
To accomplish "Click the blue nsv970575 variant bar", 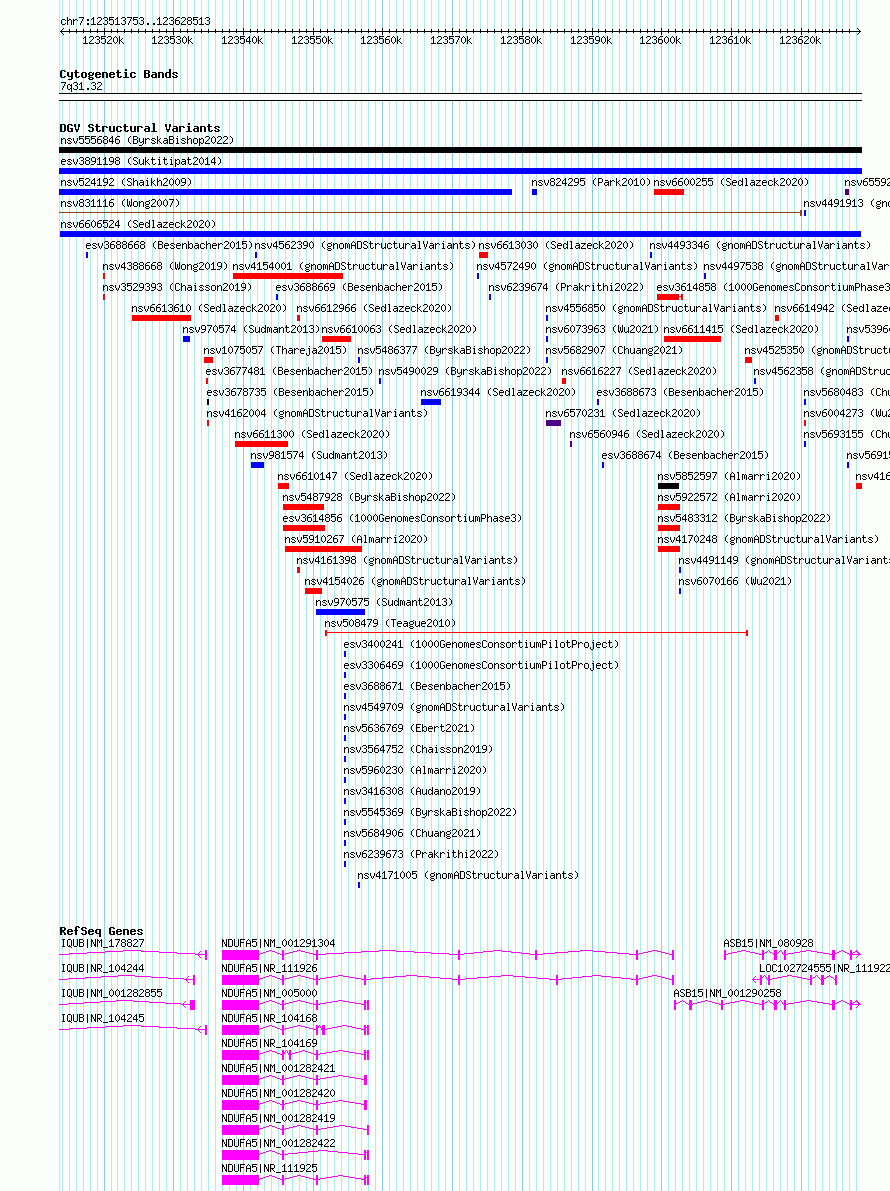I will 340,612.
